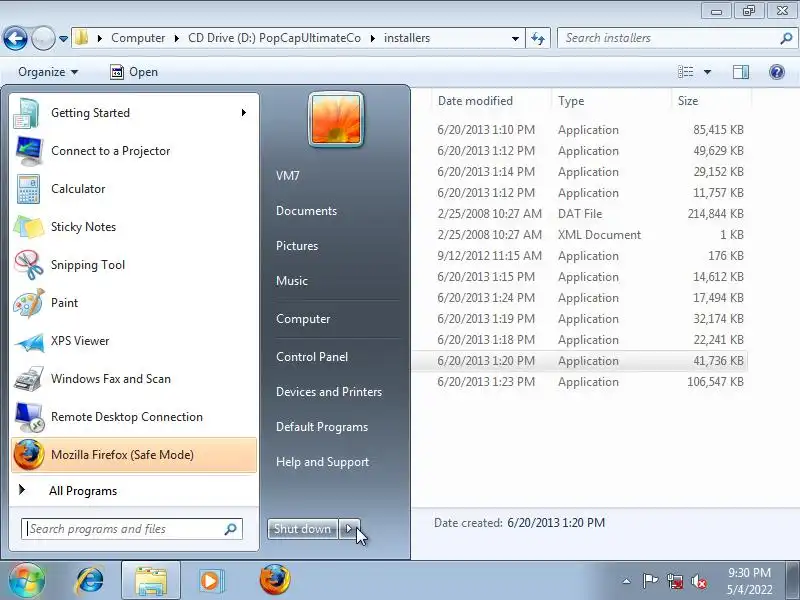This screenshot has width=800, height=600.
Task: Open Explorer help icon
Action: coord(777,72)
